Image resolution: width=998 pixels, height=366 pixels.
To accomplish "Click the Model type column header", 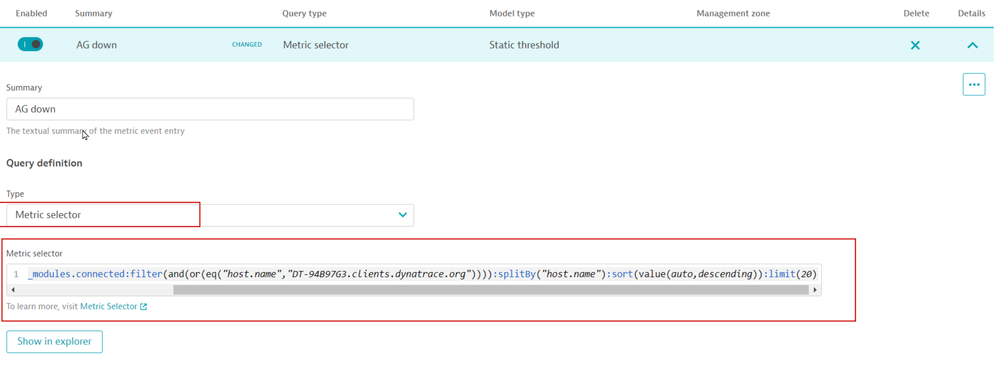I will [x=512, y=13].
